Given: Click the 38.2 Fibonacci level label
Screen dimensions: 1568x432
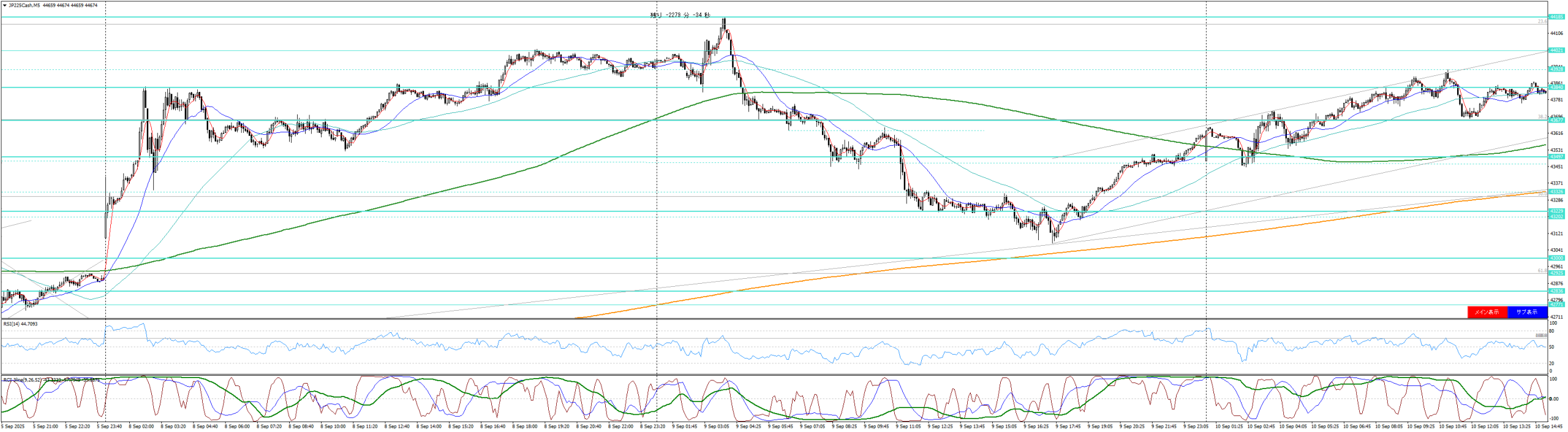Looking at the screenshot, I should (1542, 116).
